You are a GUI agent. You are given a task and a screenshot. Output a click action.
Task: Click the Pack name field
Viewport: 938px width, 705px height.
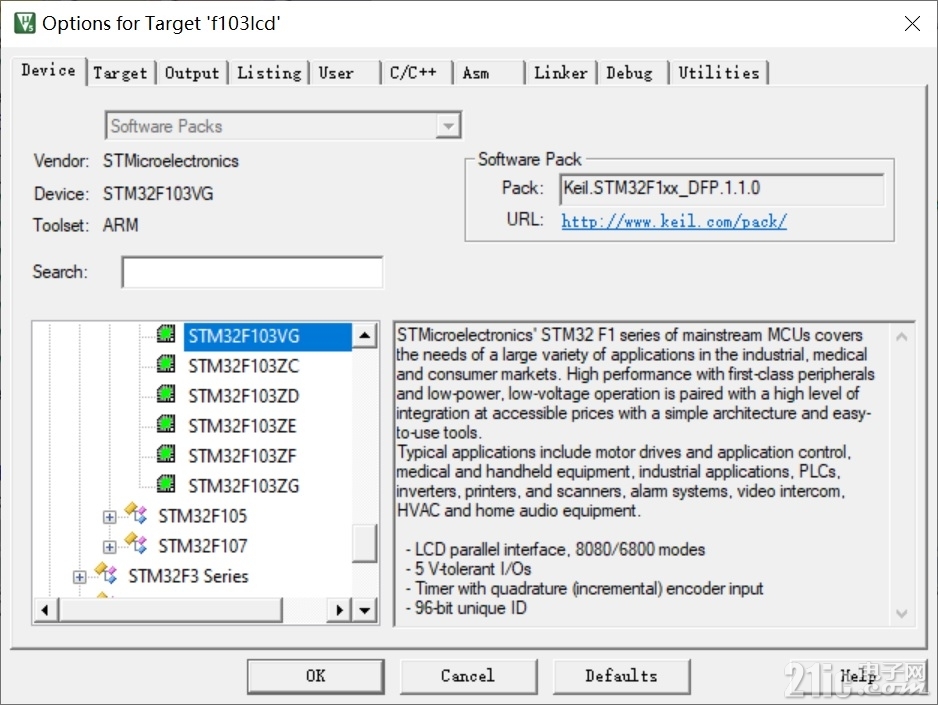click(721, 189)
